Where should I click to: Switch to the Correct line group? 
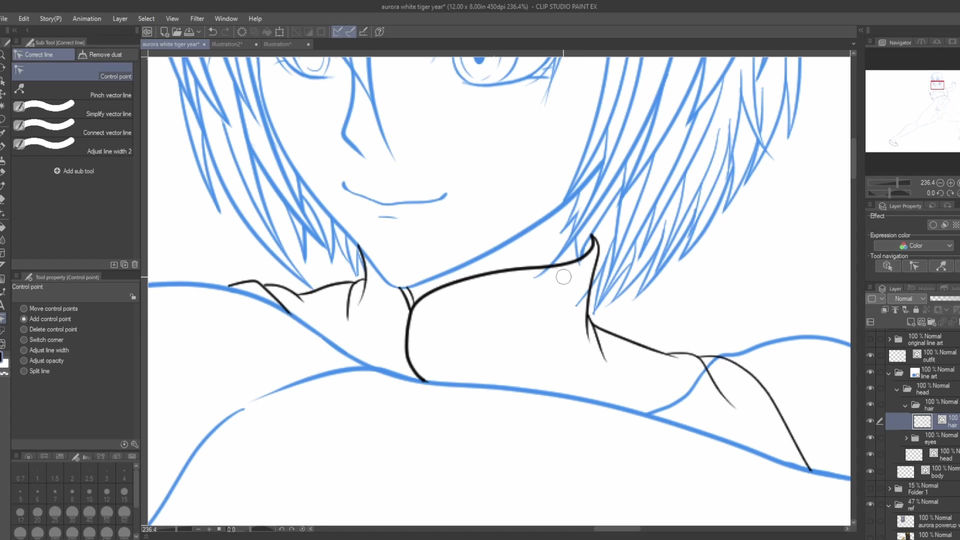(x=43, y=54)
